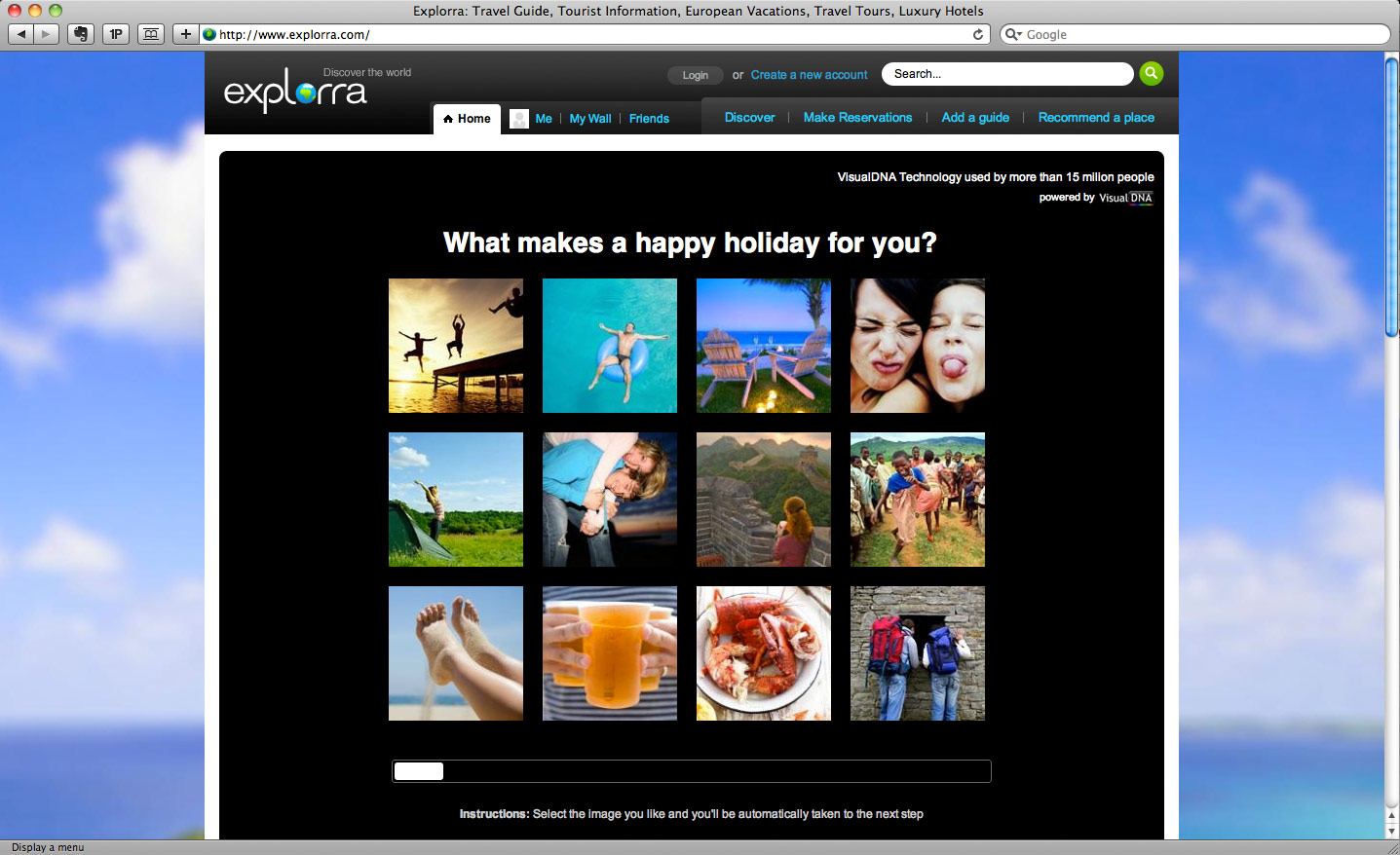Image resolution: width=1400 pixels, height=855 pixels.
Task: Open the Recommend a place link
Action: (x=1096, y=118)
